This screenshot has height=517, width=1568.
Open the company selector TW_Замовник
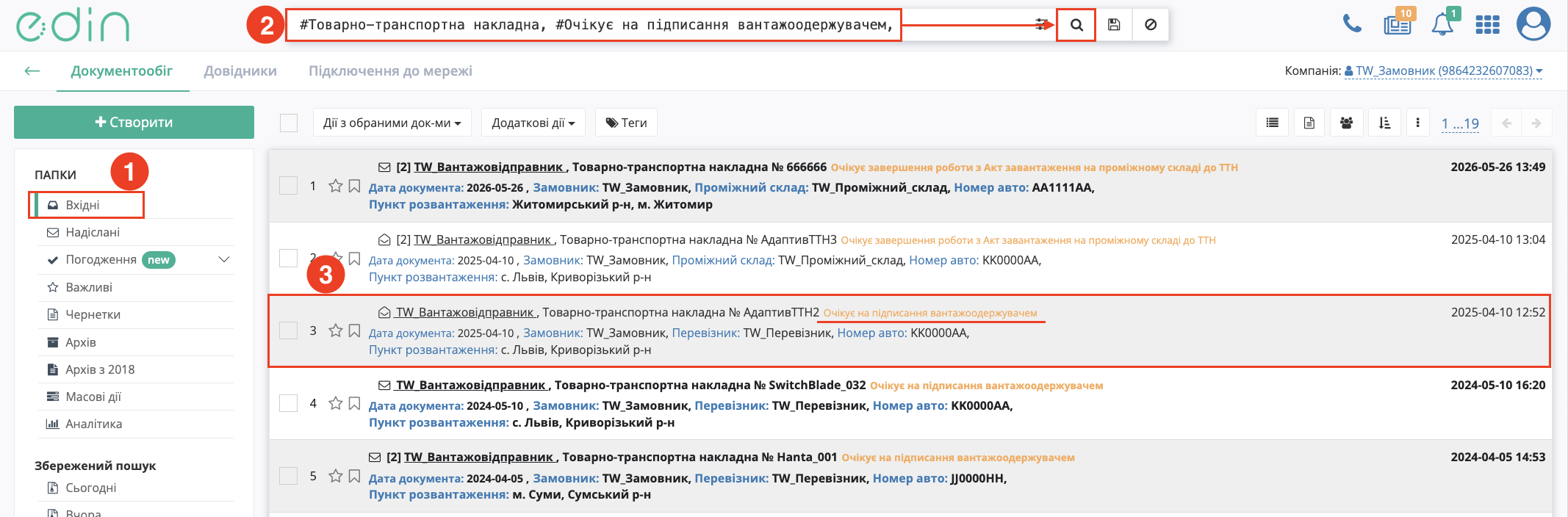click(x=1443, y=71)
